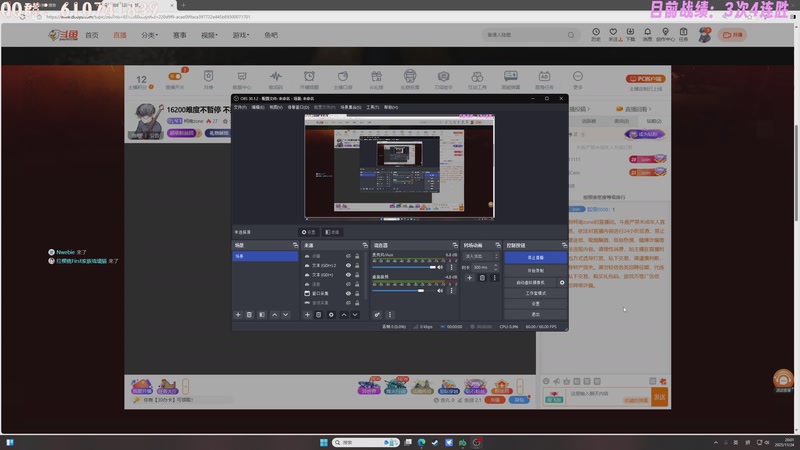This screenshot has height=450, width=800.
Task: Lock the 文本 (GDI+) source
Action: coord(357,275)
